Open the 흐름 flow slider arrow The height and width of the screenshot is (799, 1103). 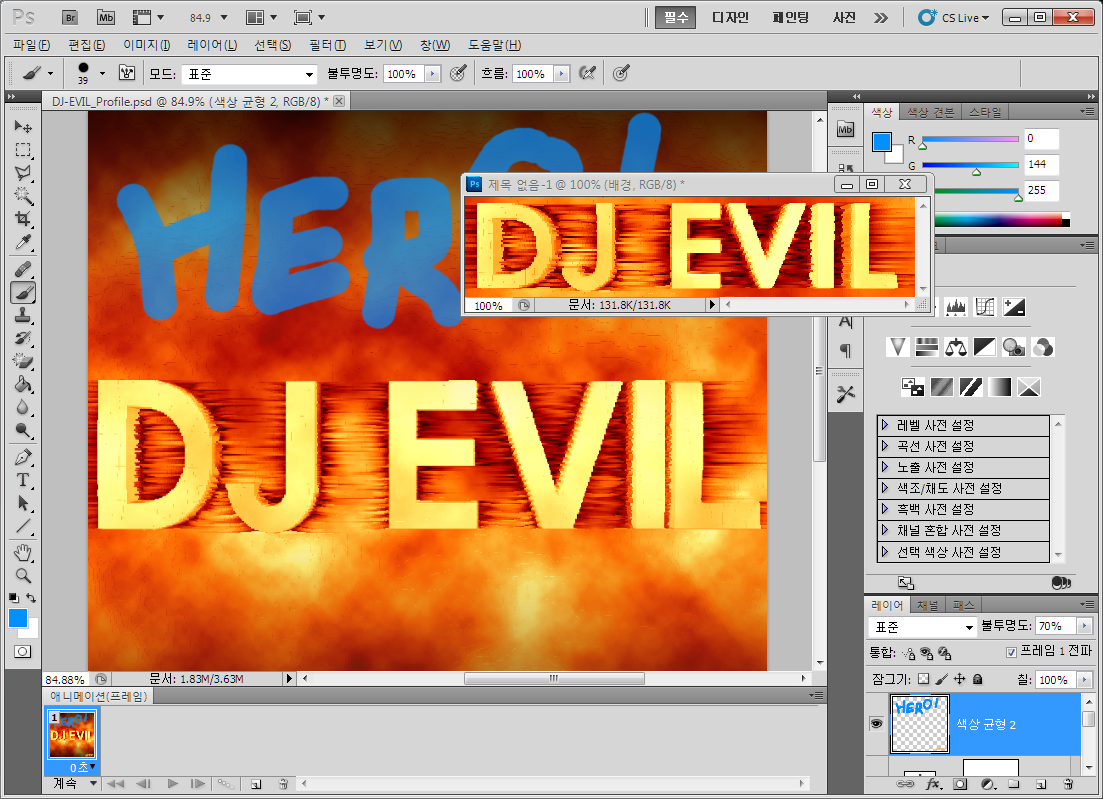561,74
